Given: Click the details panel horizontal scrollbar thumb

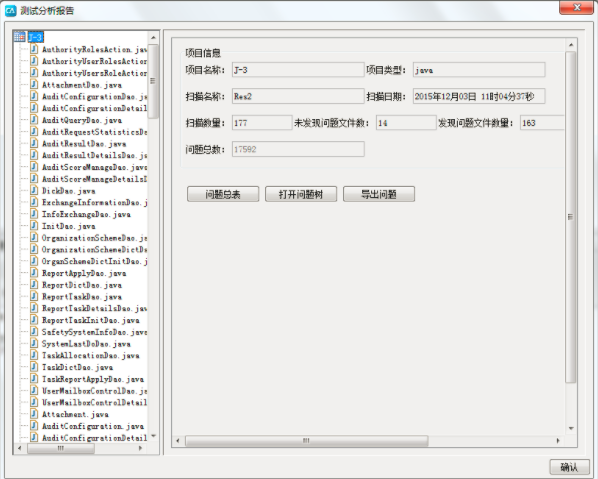Looking at the screenshot, I should [x=307, y=440].
